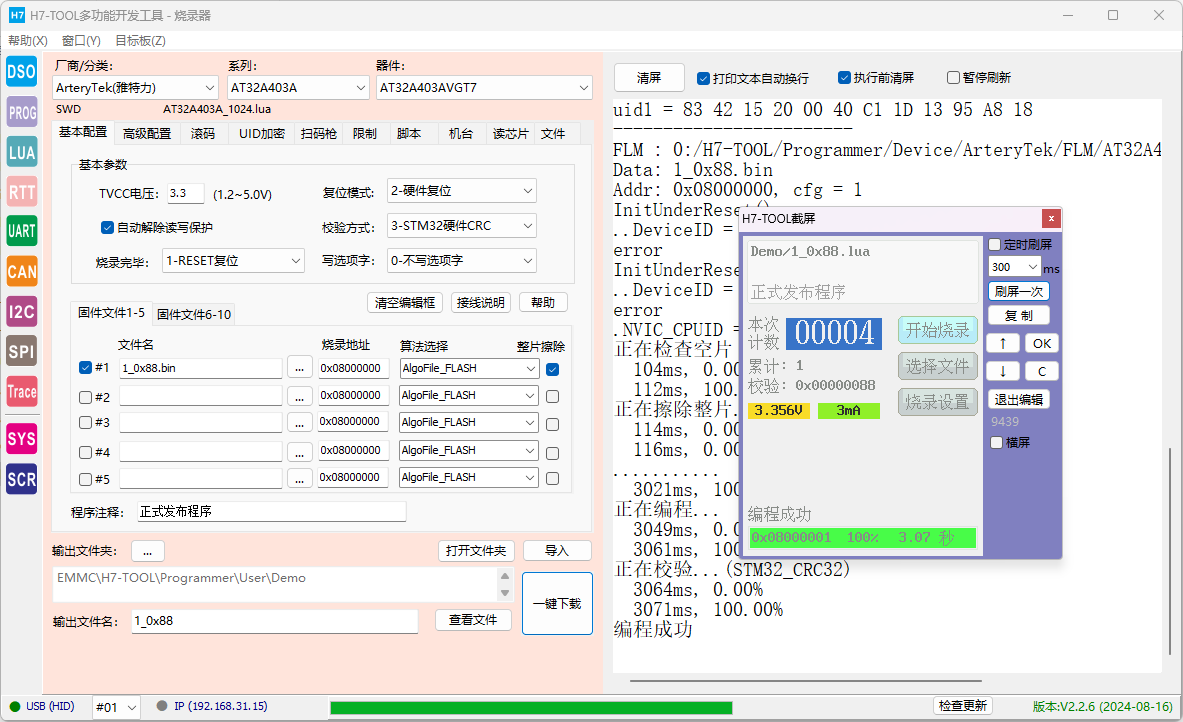
Task: Click the 刷屏一次 button
Action: click(1019, 291)
